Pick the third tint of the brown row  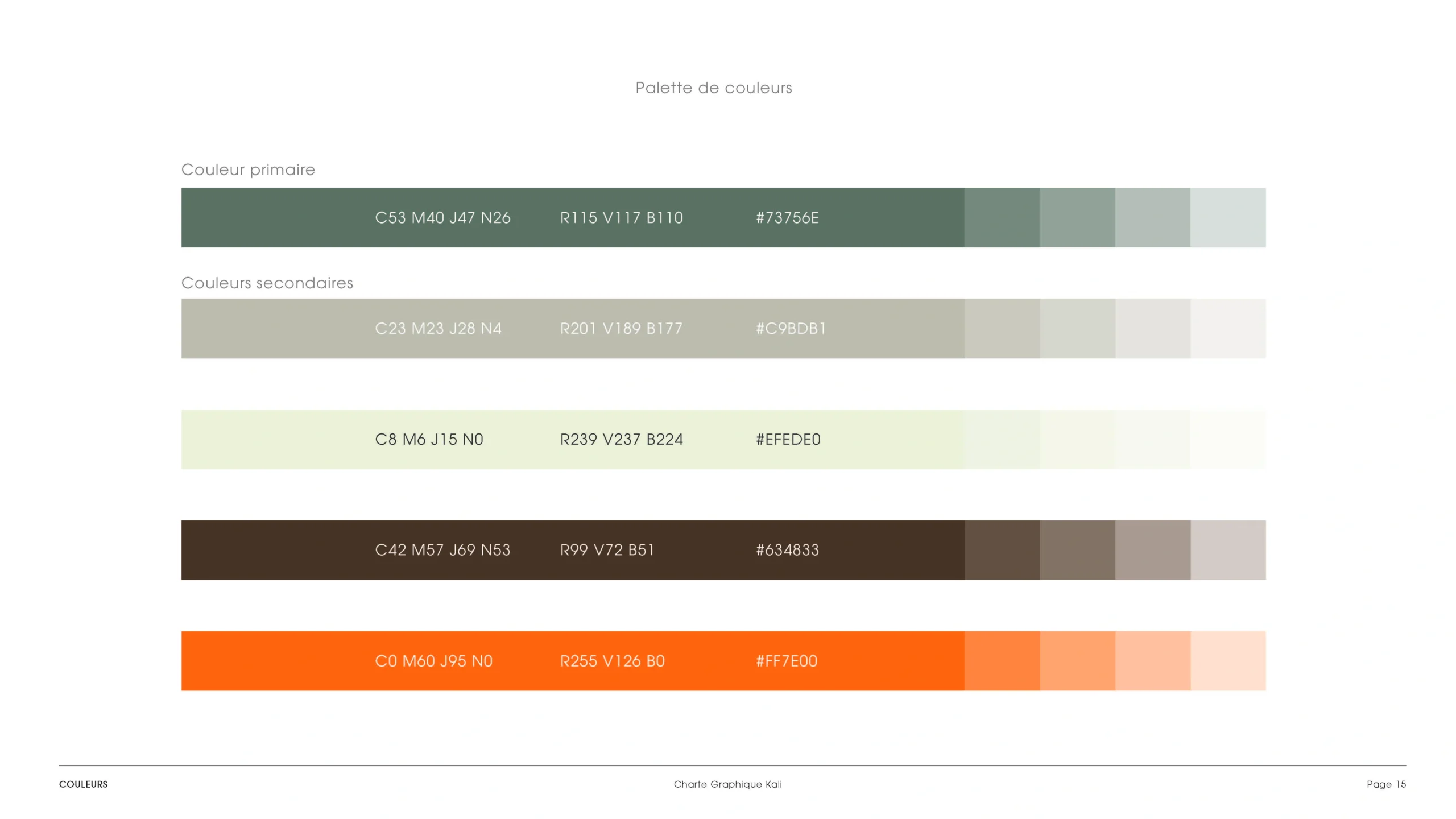(1153, 550)
